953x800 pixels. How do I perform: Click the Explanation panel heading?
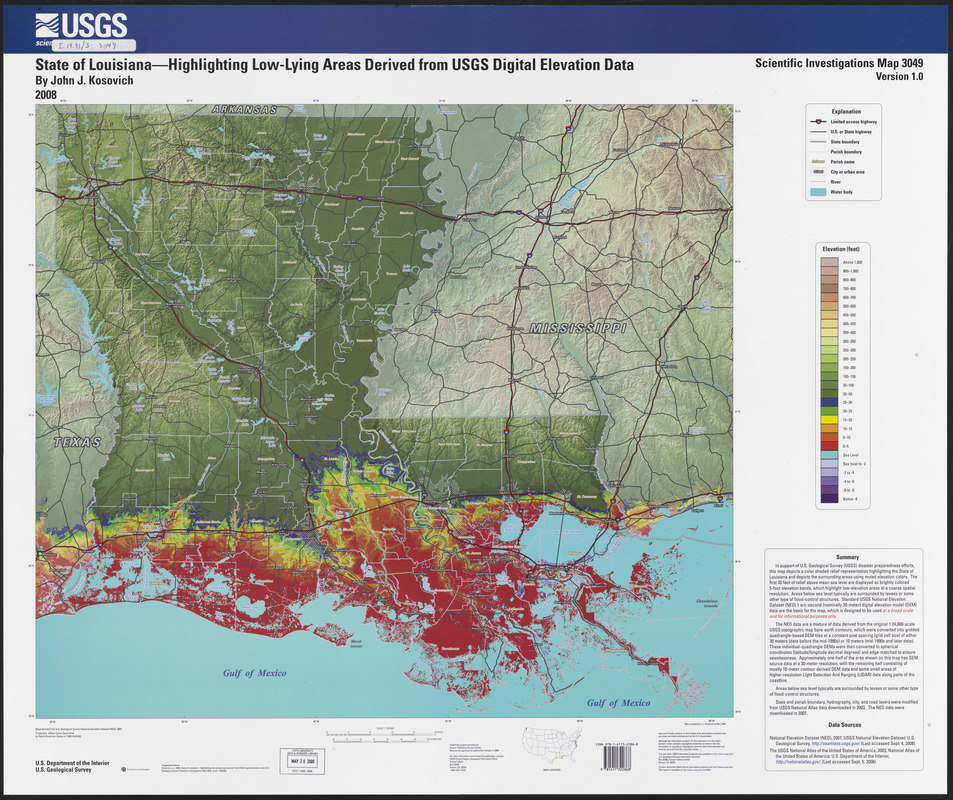tap(847, 111)
